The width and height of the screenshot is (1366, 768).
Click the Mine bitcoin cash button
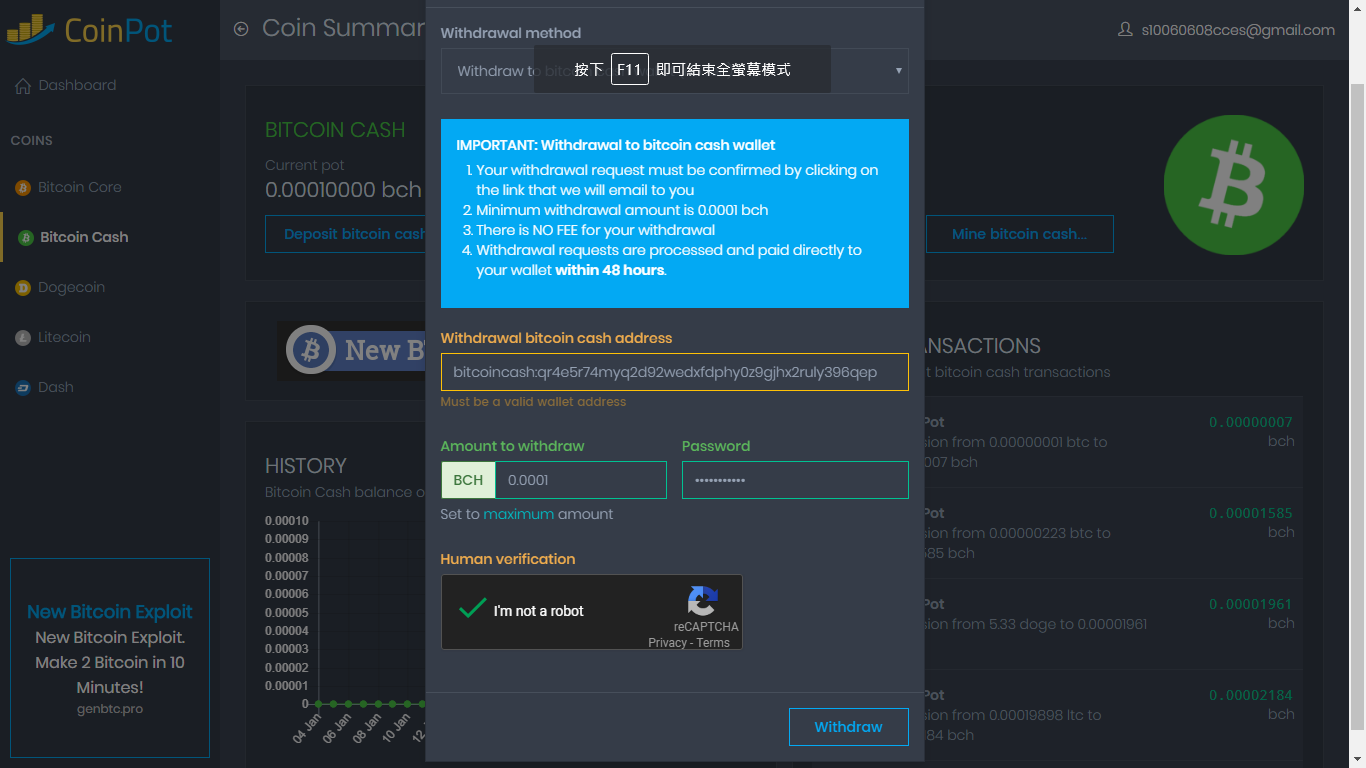pyautogui.click(x=1018, y=234)
